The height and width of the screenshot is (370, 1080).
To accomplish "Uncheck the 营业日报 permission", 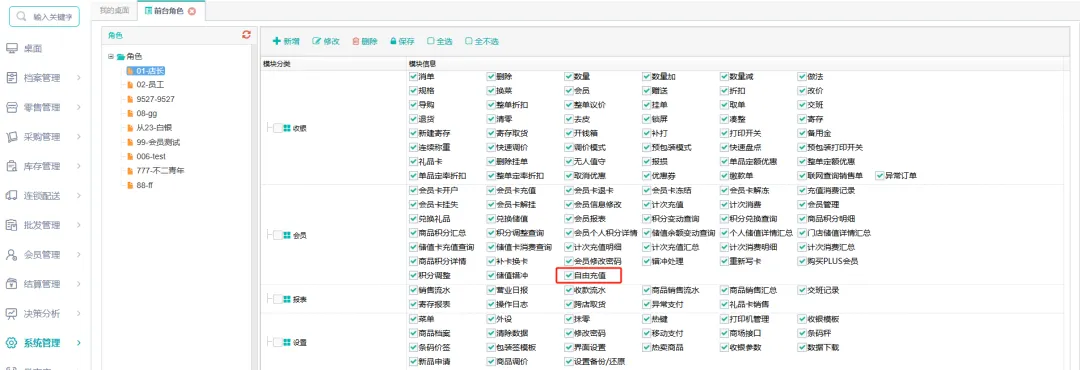I will [491, 290].
